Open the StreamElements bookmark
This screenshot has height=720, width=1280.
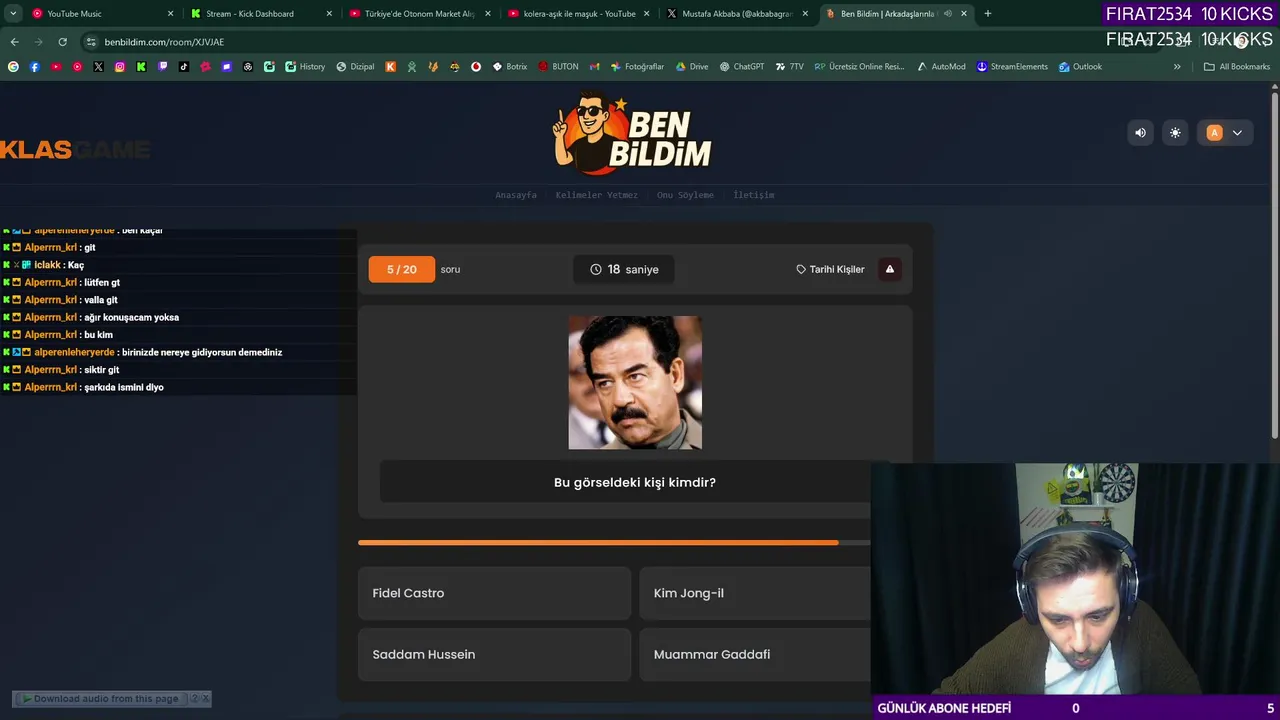1012,67
